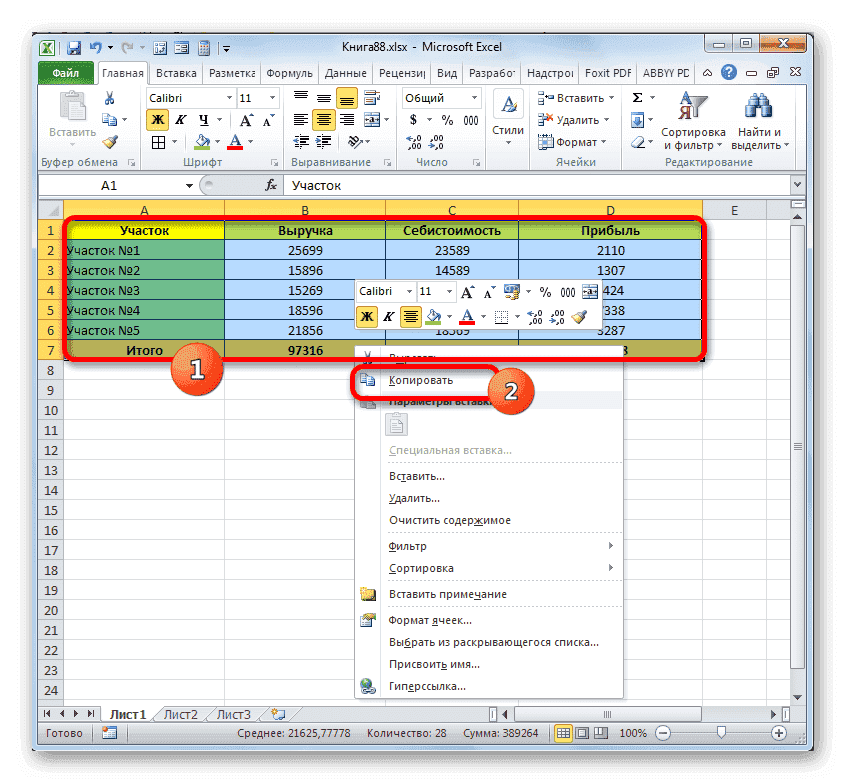Toggle bold formatting with the Ж button
846x783 pixels.
pyautogui.click(x=158, y=119)
